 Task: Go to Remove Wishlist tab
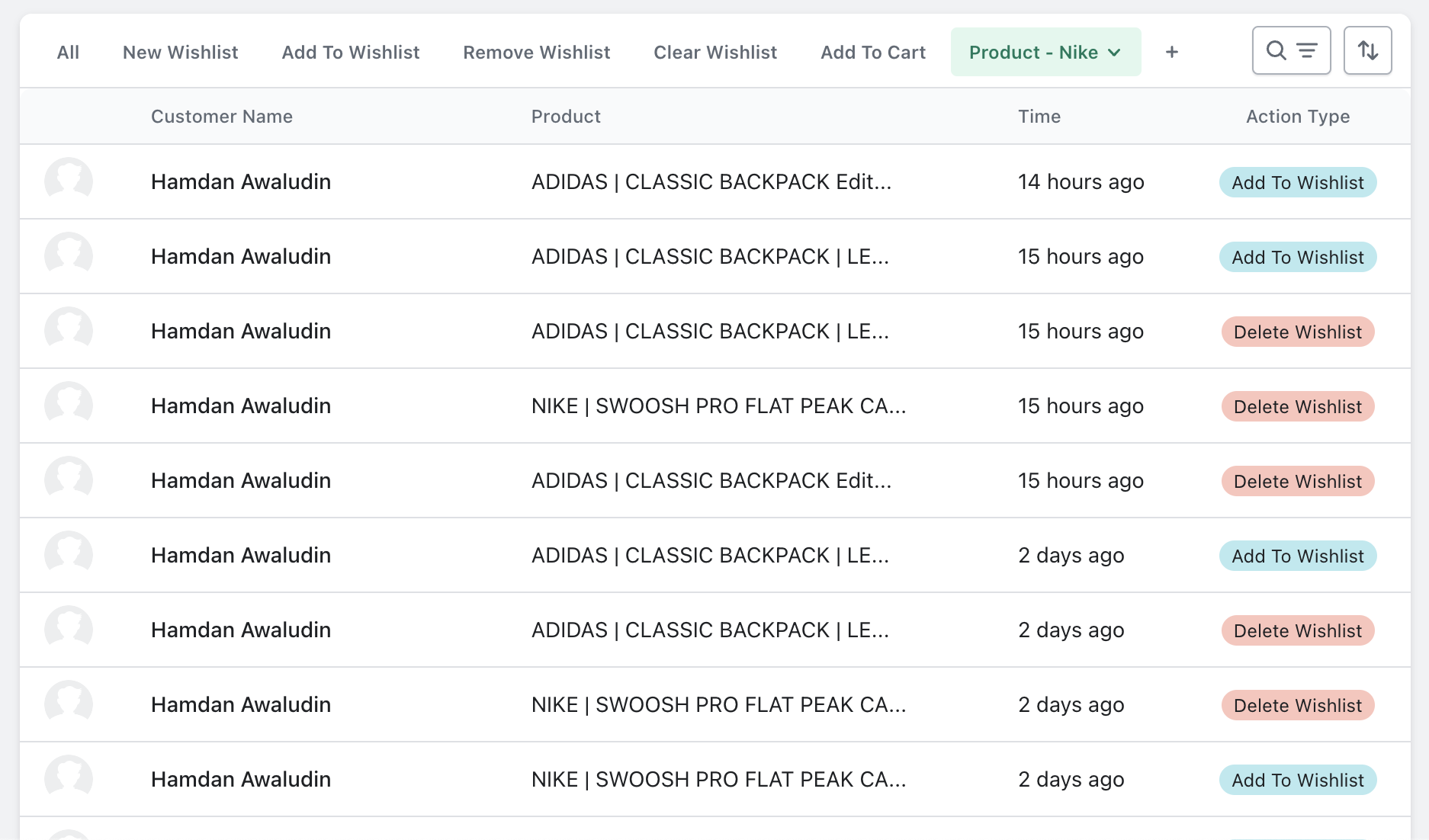click(x=536, y=53)
